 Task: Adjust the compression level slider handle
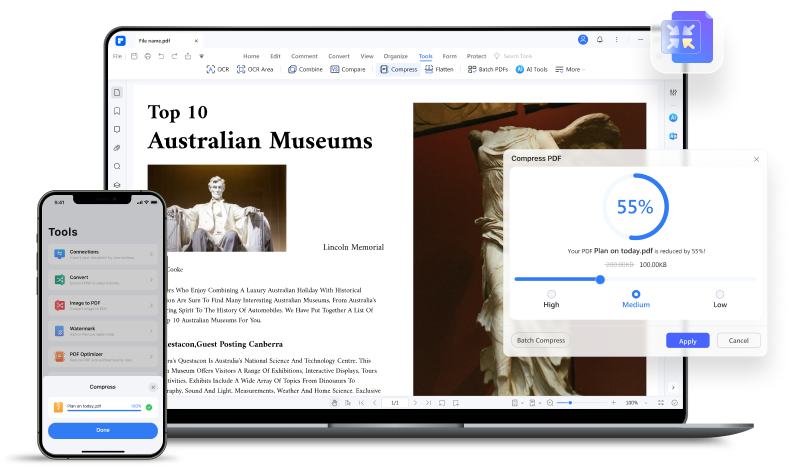click(600, 279)
